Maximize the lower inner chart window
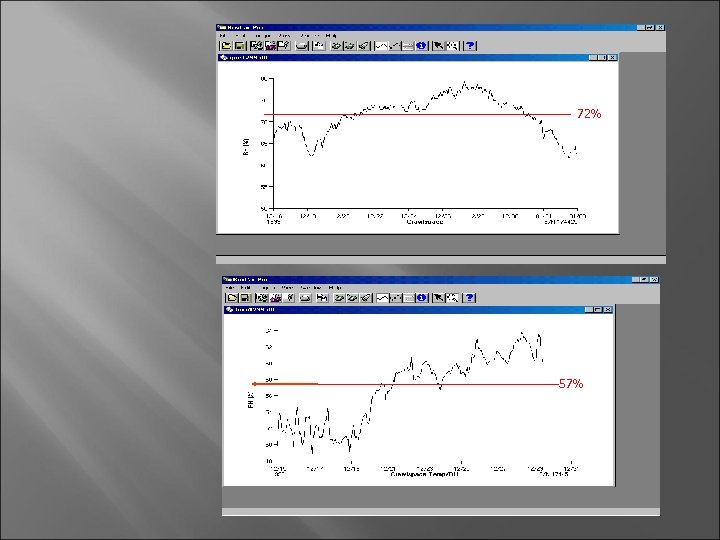Image resolution: width=720 pixels, height=540 pixels. [x=598, y=309]
